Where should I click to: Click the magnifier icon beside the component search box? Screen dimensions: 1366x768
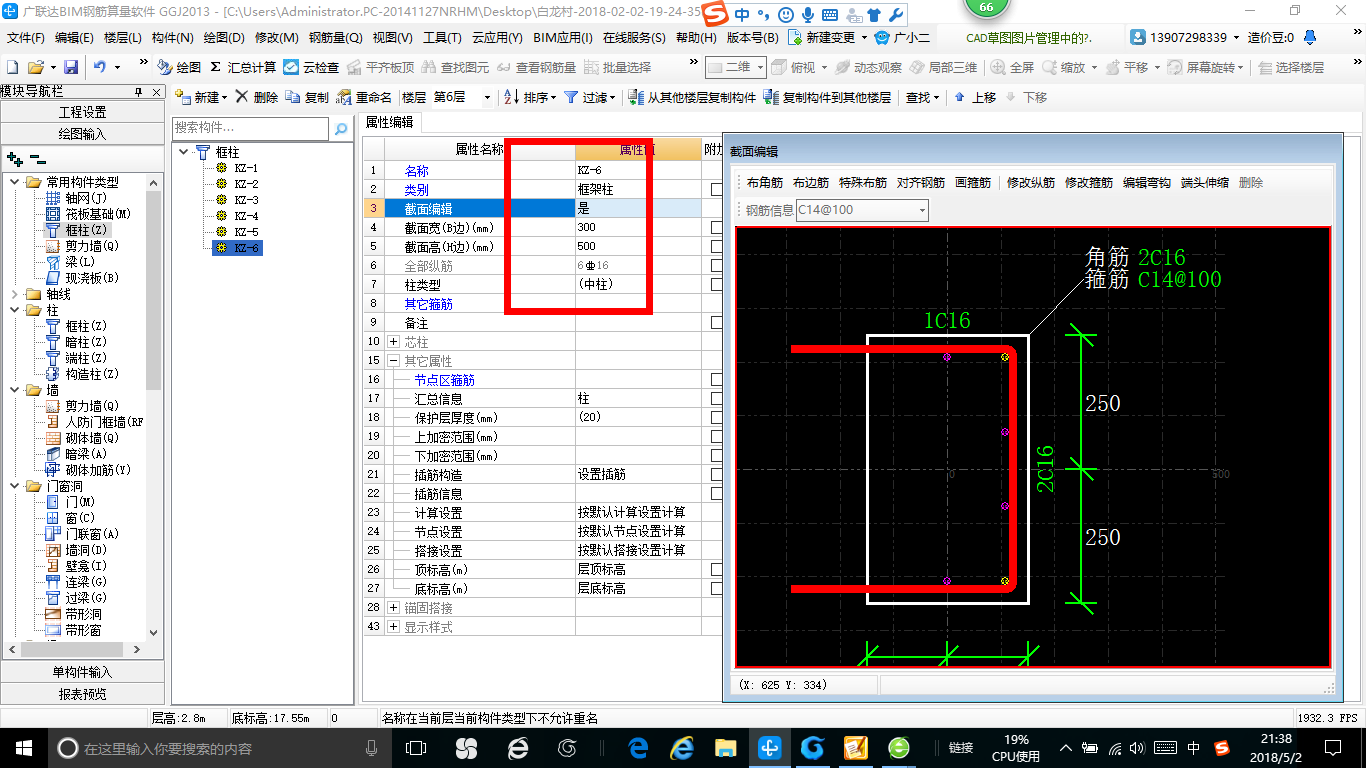click(x=341, y=129)
